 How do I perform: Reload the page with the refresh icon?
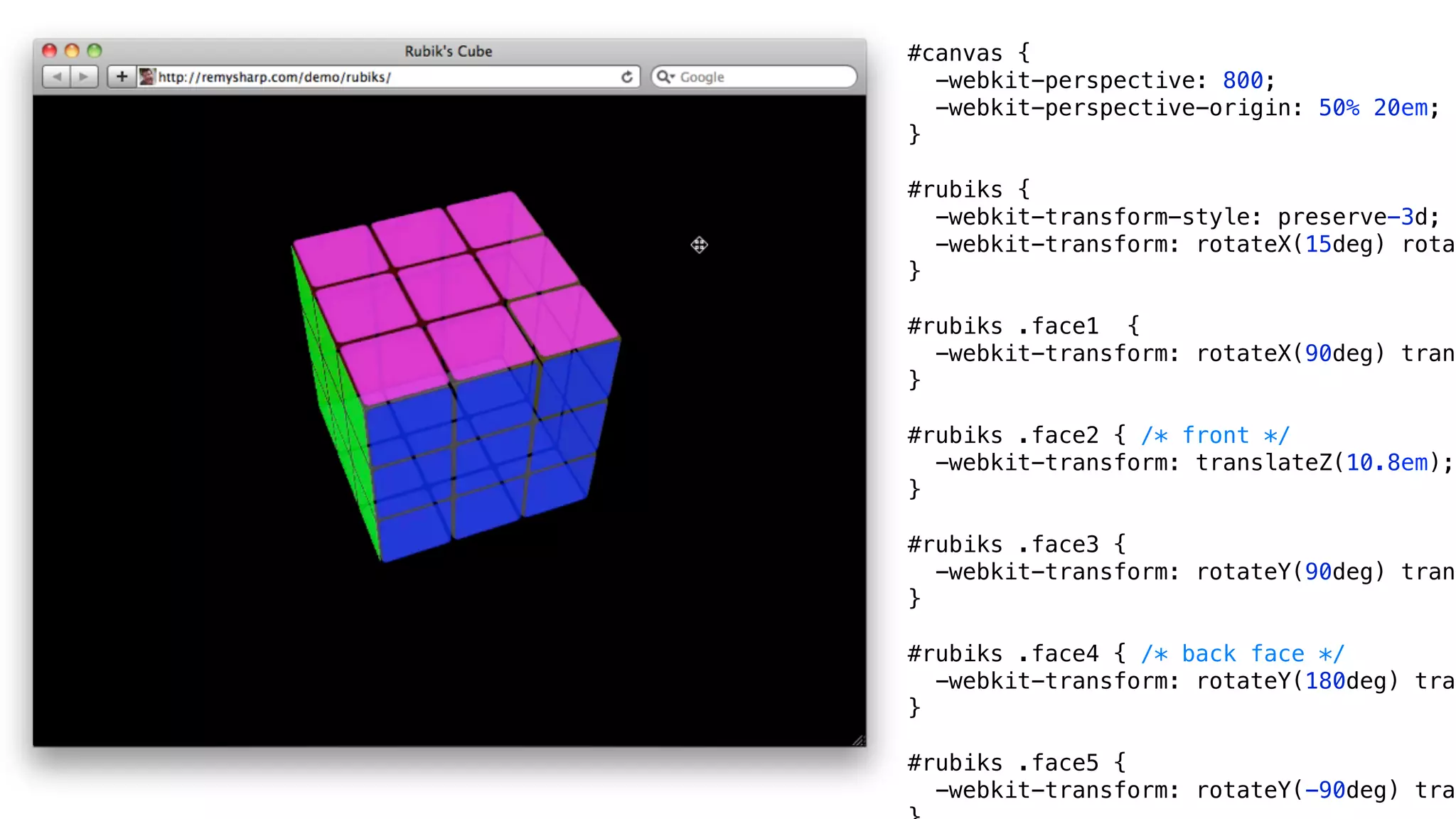[x=626, y=77]
